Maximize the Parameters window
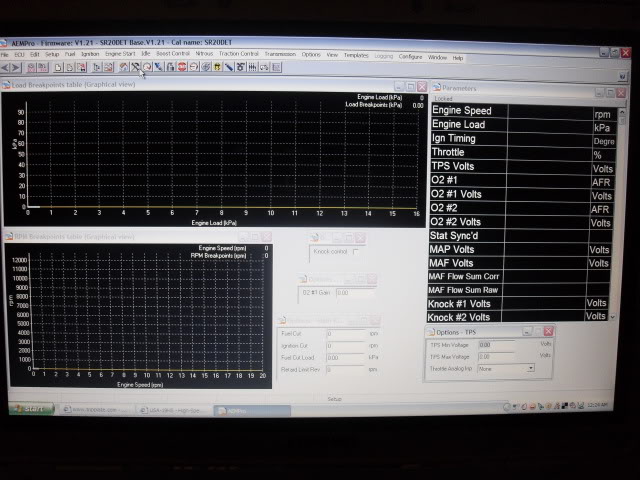640x480 pixels. click(x=610, y=93)
